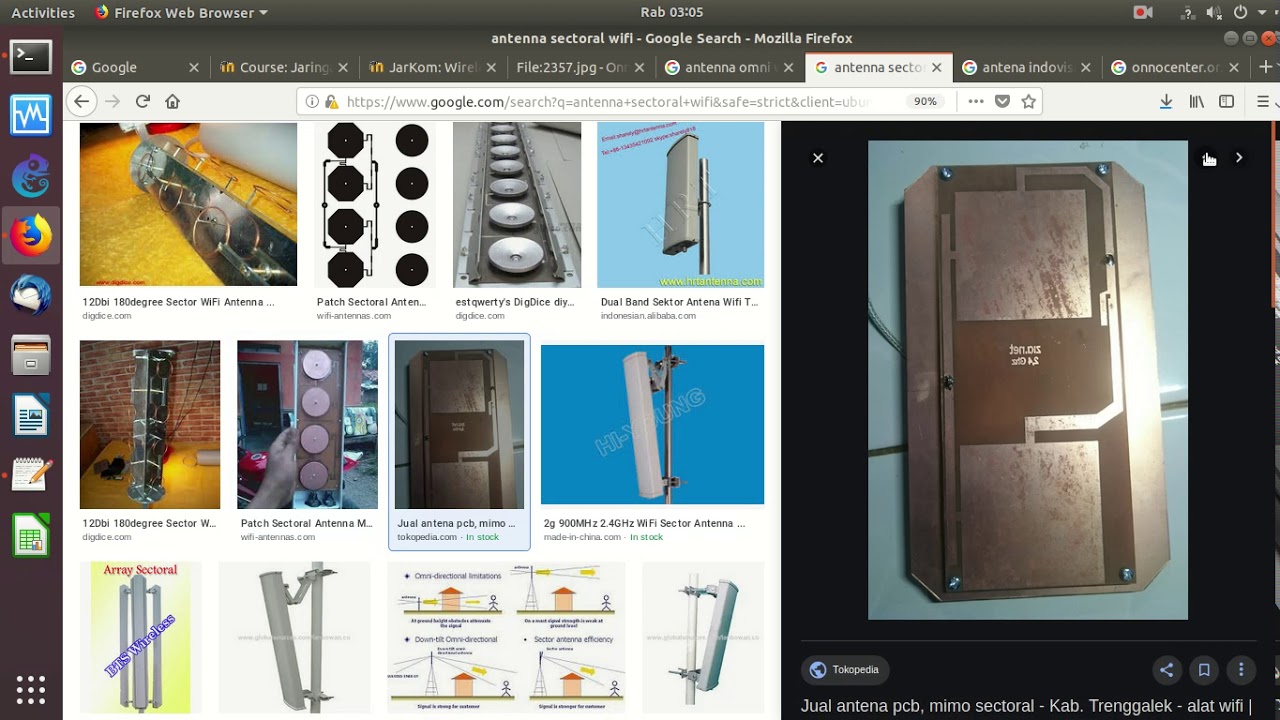Open Thunderbird Mail from the dock
The width and height of the screenshot is (1280, 720).
click(x=31, y=296)
